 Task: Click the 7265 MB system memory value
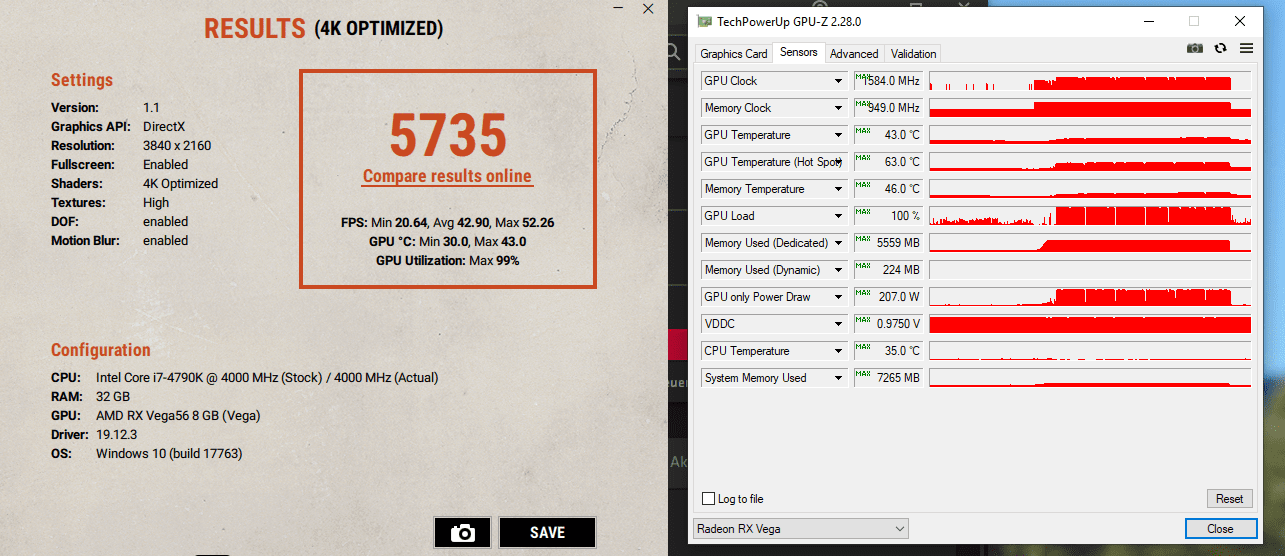pyautogui.click(x=888, y=378)
